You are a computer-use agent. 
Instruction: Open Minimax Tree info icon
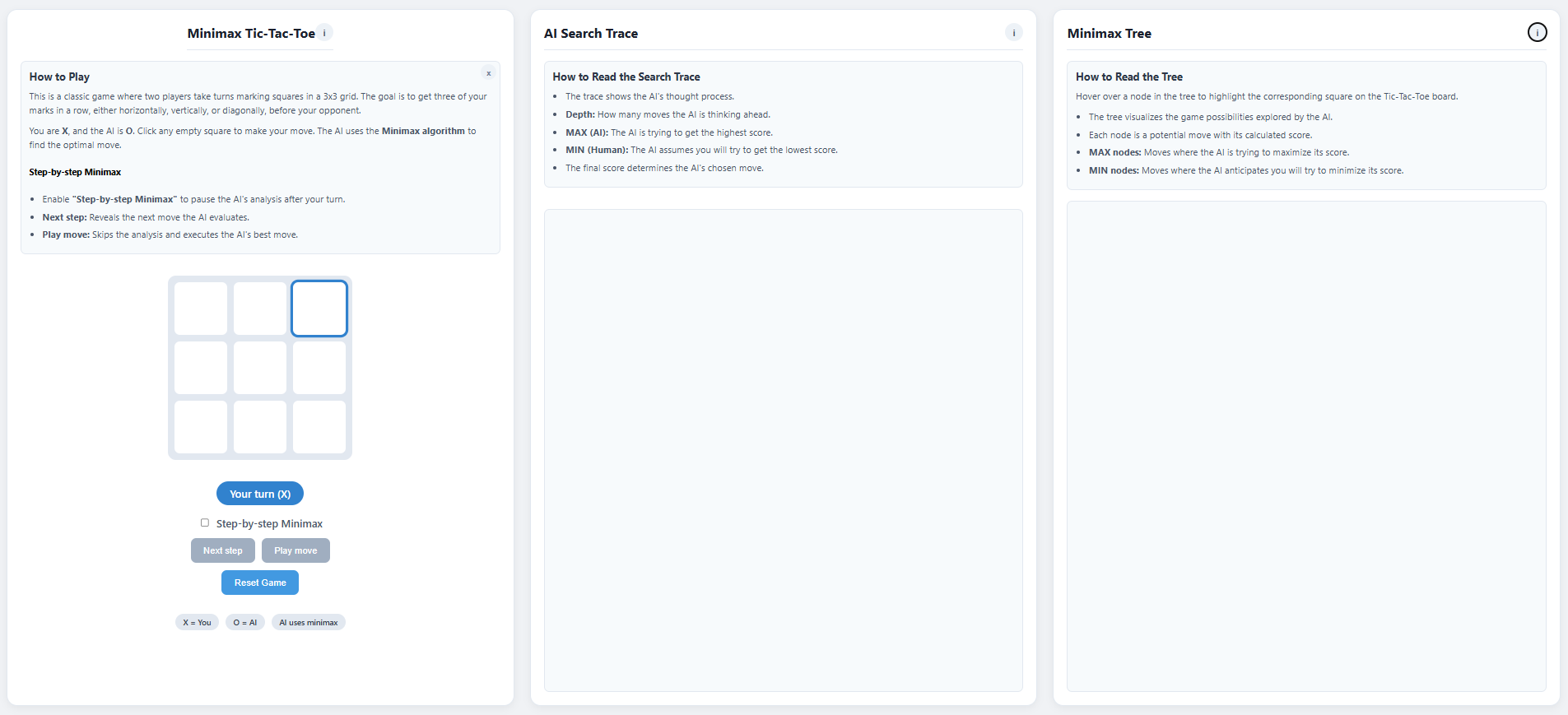point(1537,32)
